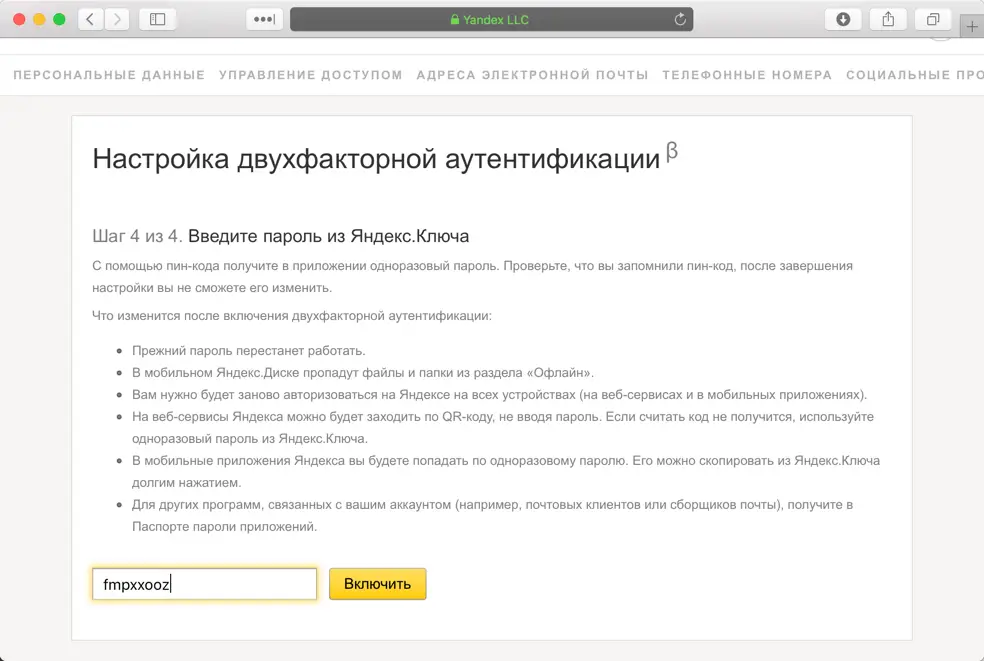Open Адреса электронной почты section
The height and width of the screenshot is (661, 984).
[532, 75]
